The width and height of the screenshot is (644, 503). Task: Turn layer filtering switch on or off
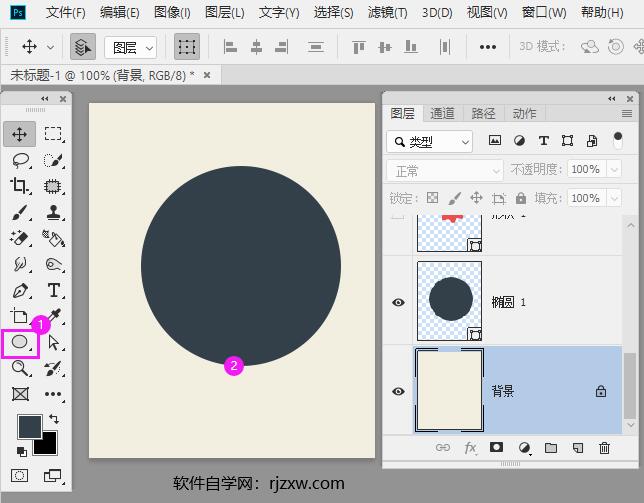click(x=617, y=140)
